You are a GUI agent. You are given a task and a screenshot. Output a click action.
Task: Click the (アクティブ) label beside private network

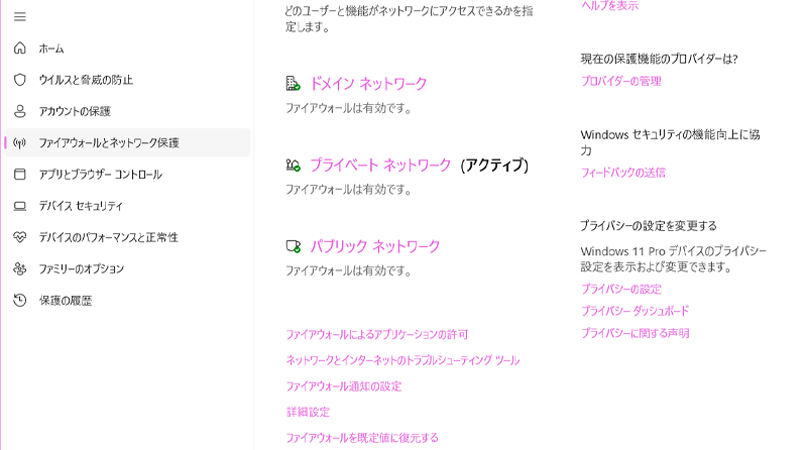[494, 165]
